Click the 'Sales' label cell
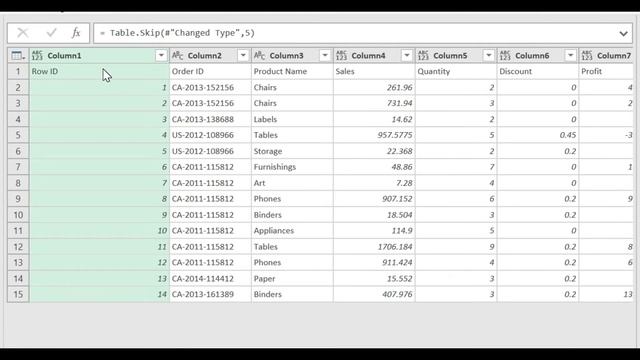640x360 pixels. 374,71
